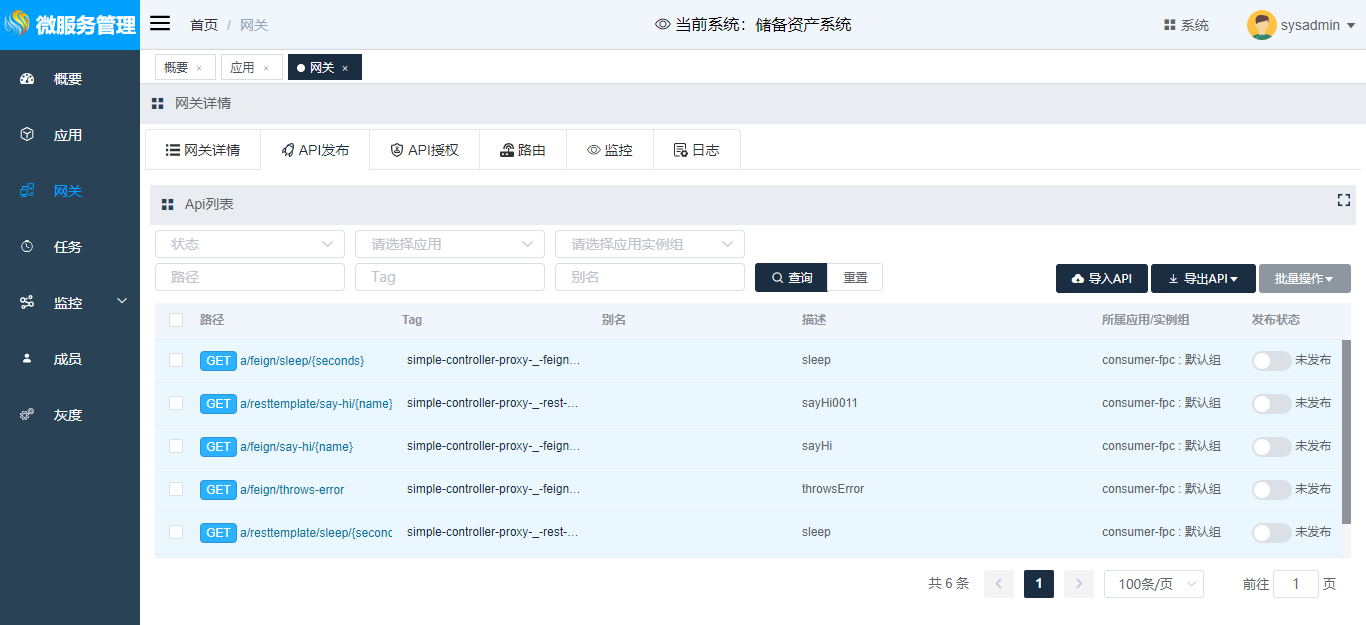Toggle publish switch for a/feign/sleep/{seconds}

point(1271,361)
